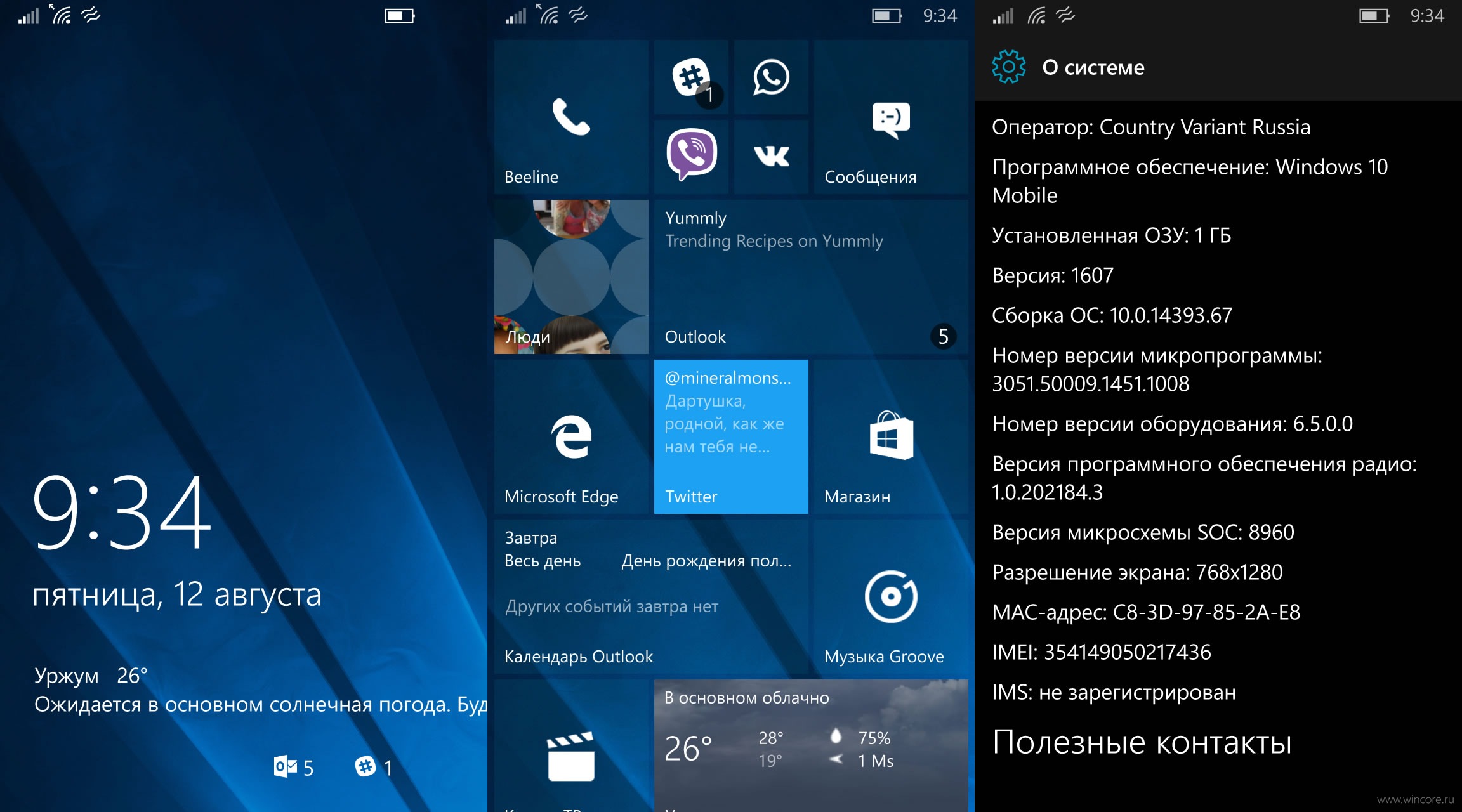Select Номер версии оборудования: 6.5.0.0
This screenshot has width=1462, height=812.
(x=1173, y=424)
